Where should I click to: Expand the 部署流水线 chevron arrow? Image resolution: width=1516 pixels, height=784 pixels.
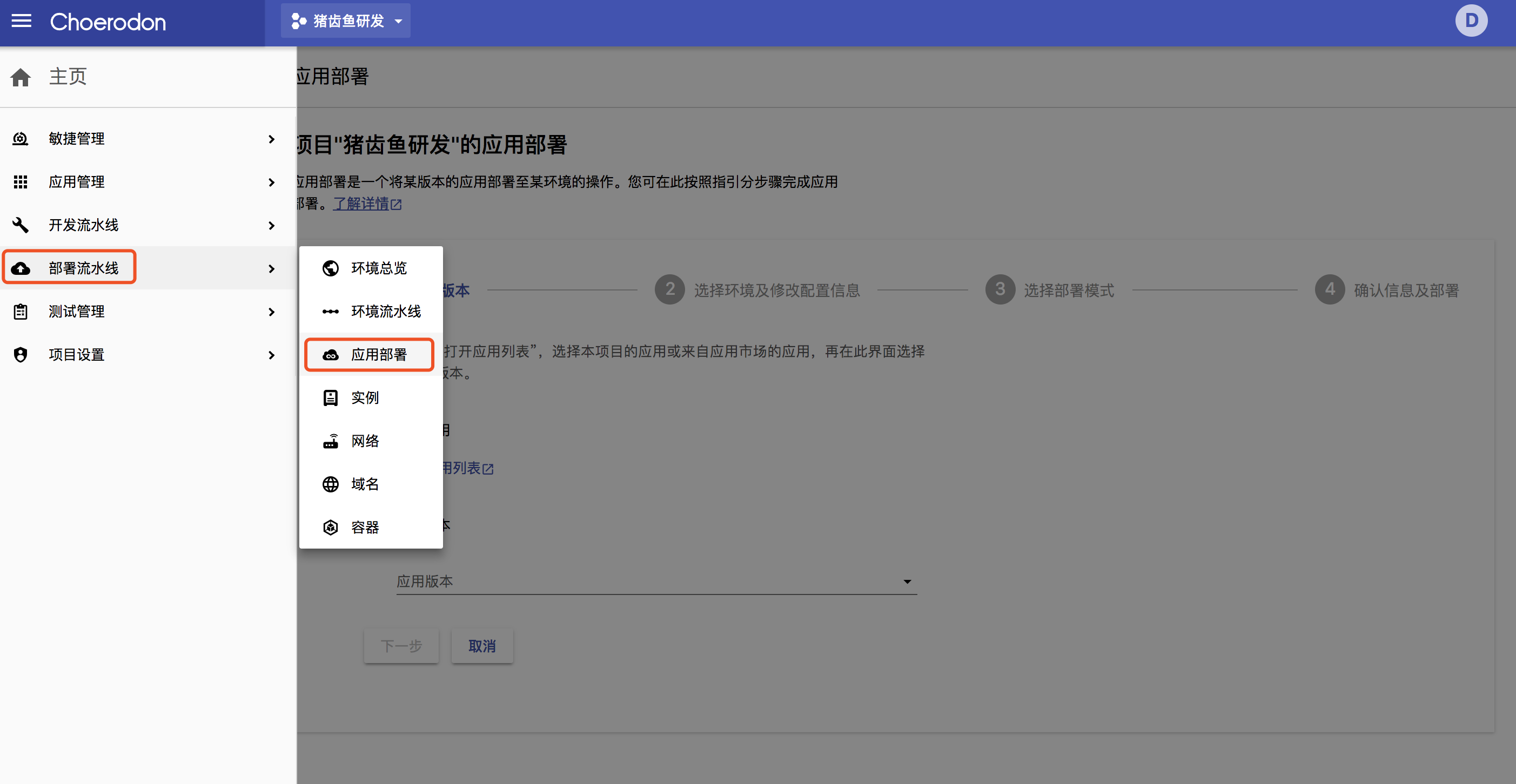[x=271, y=269]
